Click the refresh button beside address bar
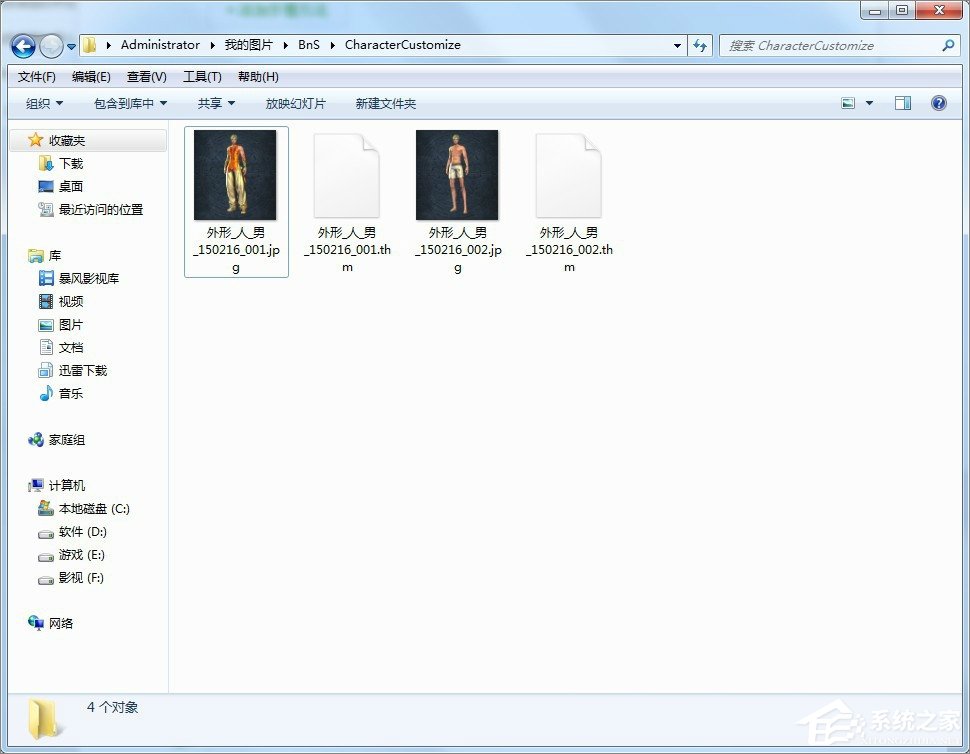 click(x=700, y=45)
